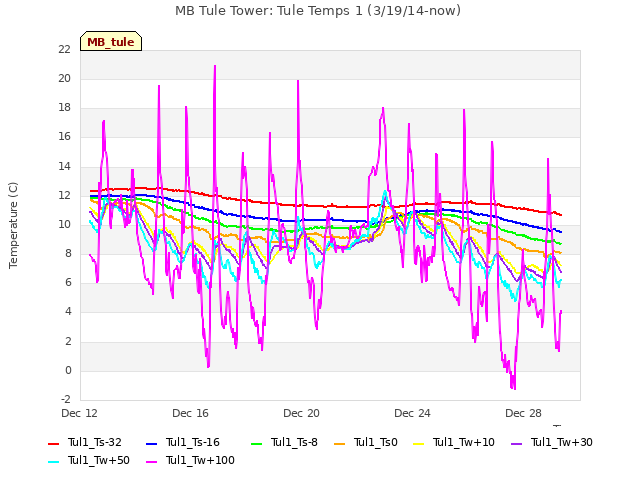Screen dimensions: 640x480
Task: Click the purple Tul1_Tw+30 legend swatch
Action: click(x=517, y=444)
